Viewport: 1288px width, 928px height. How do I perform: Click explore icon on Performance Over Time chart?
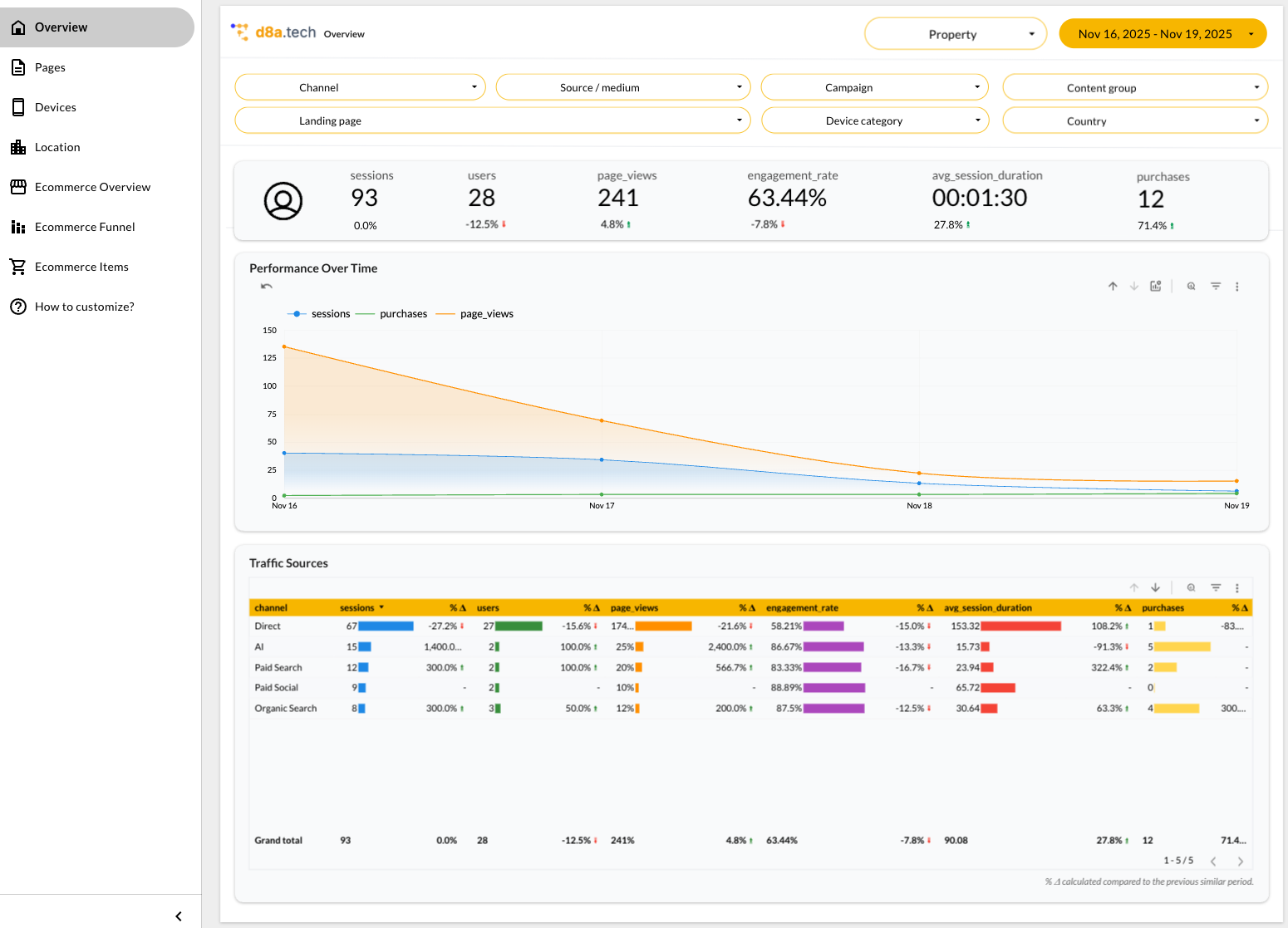pos(1191,287)
